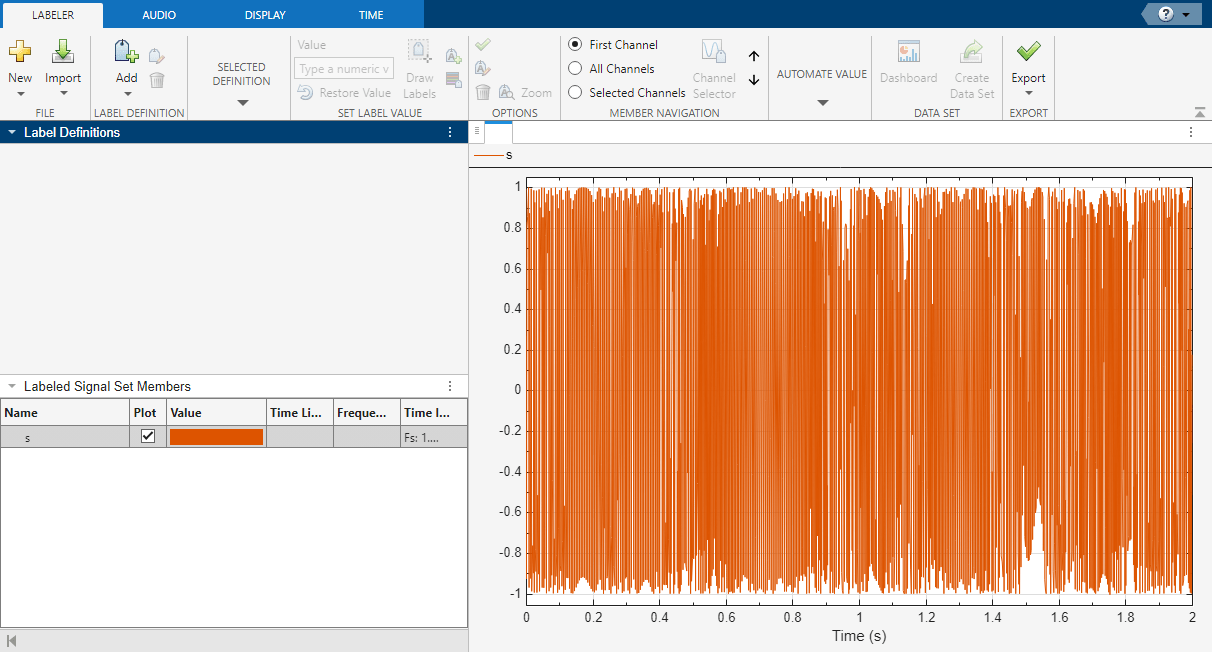Click the delete trash icon in Options

483,92
